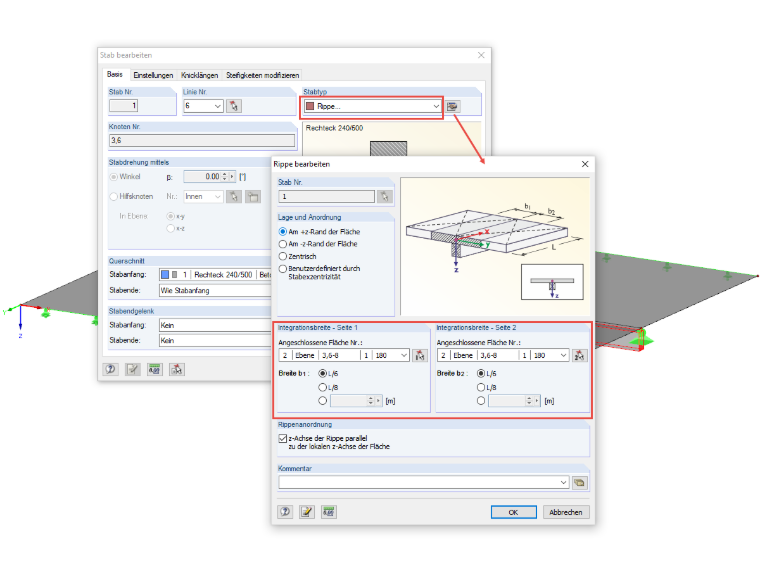Switch to the Basis tab

[x=115, y=75]
